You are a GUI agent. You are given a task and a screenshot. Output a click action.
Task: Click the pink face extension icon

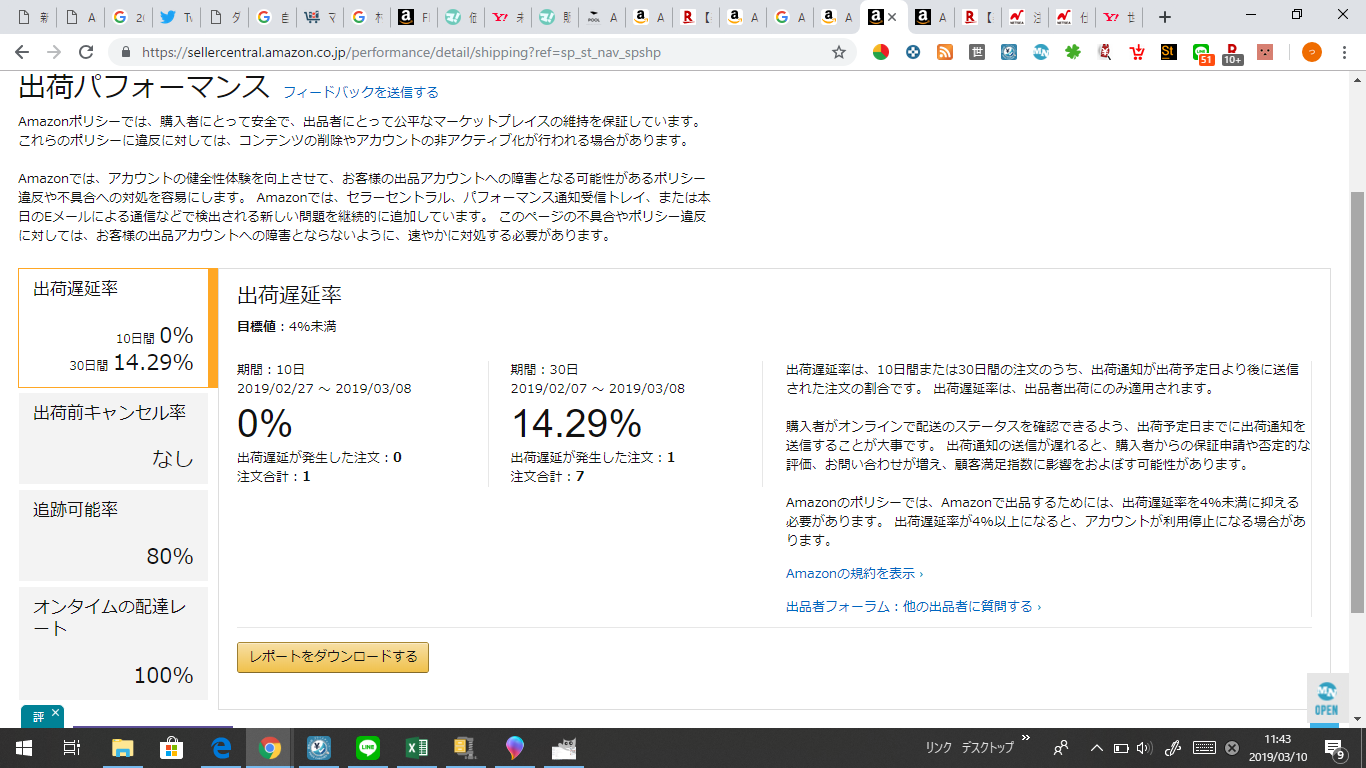pyautogui.click(x=1265, y=52)
